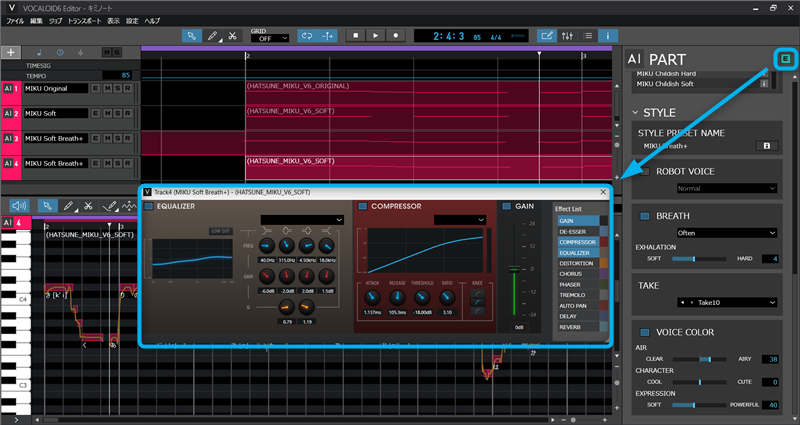The width and height of the screenshot is (800, 425).
Task: Select the scissors tool in main toolbar
Action: pos(232,36)
